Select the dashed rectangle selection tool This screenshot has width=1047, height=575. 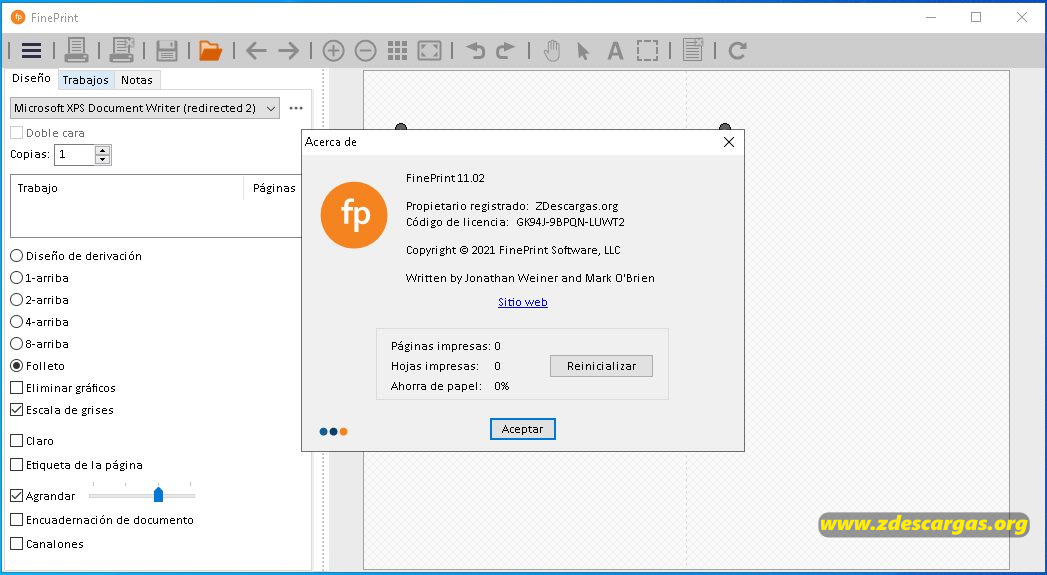coord(647,51)
